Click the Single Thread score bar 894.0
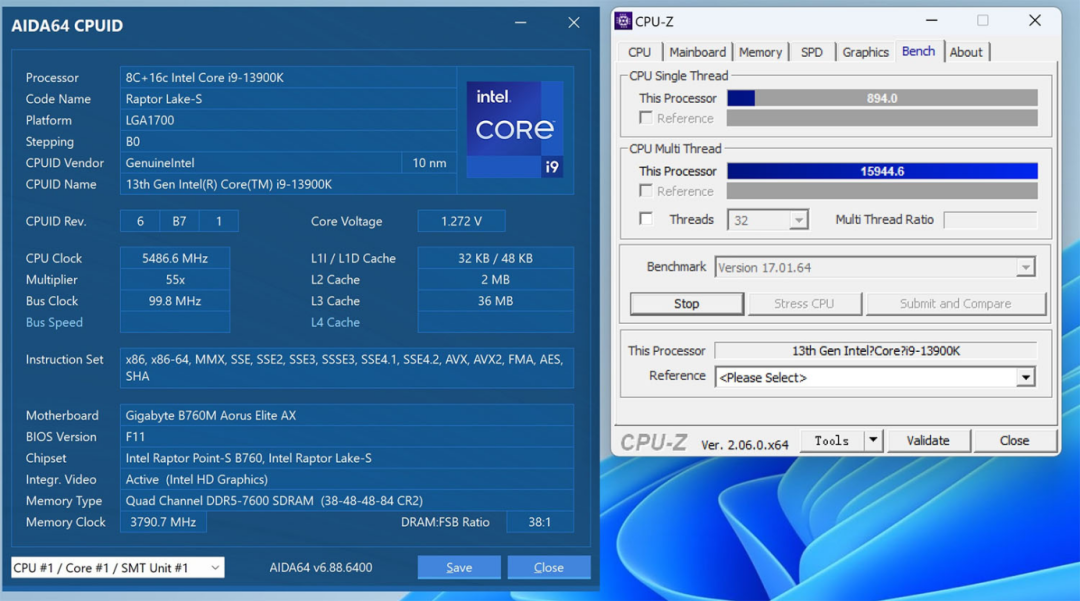The image size is (1080, 601). [x=882, y=98]
